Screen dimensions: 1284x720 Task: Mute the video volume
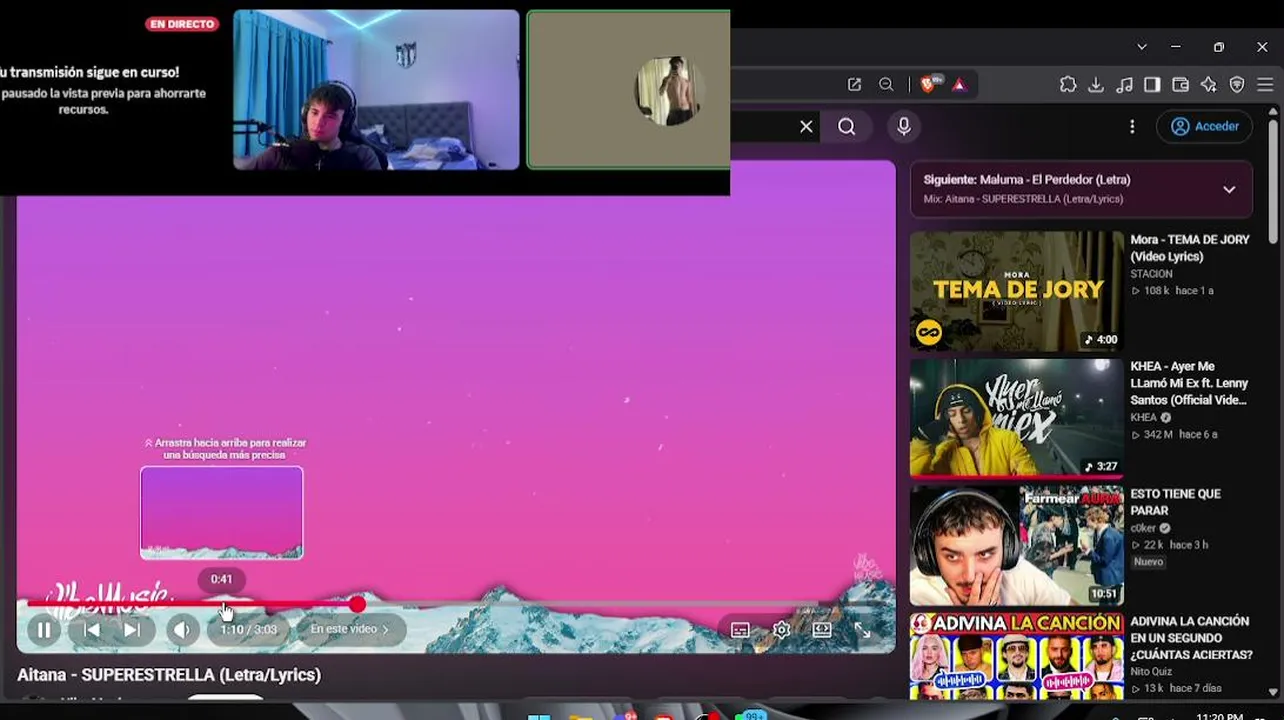tap(181, 630)
